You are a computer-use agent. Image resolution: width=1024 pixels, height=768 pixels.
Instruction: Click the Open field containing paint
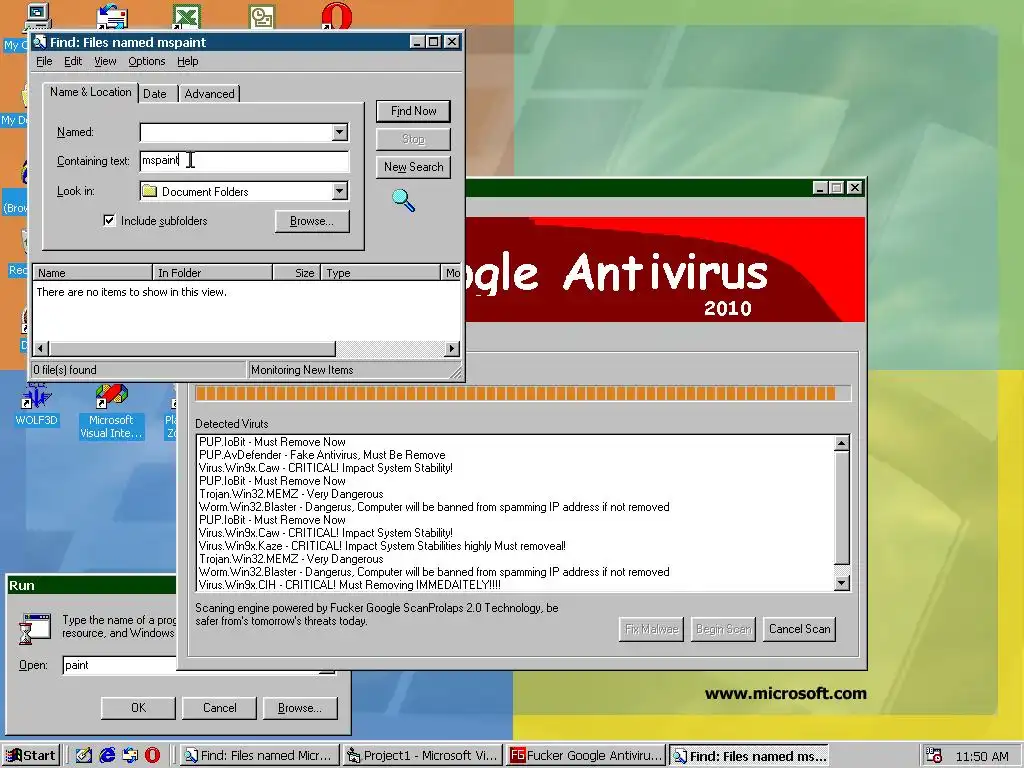[x=120, y=665]
